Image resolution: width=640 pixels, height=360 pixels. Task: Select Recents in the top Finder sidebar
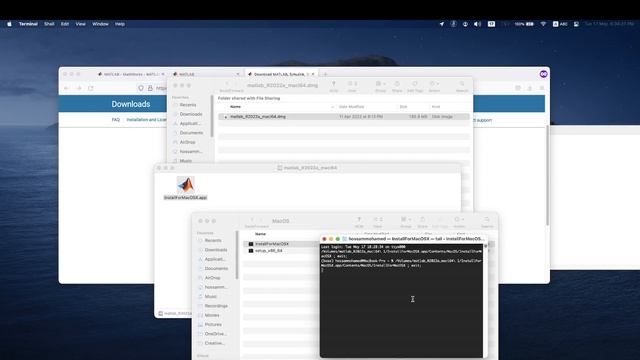pos(188,105)
